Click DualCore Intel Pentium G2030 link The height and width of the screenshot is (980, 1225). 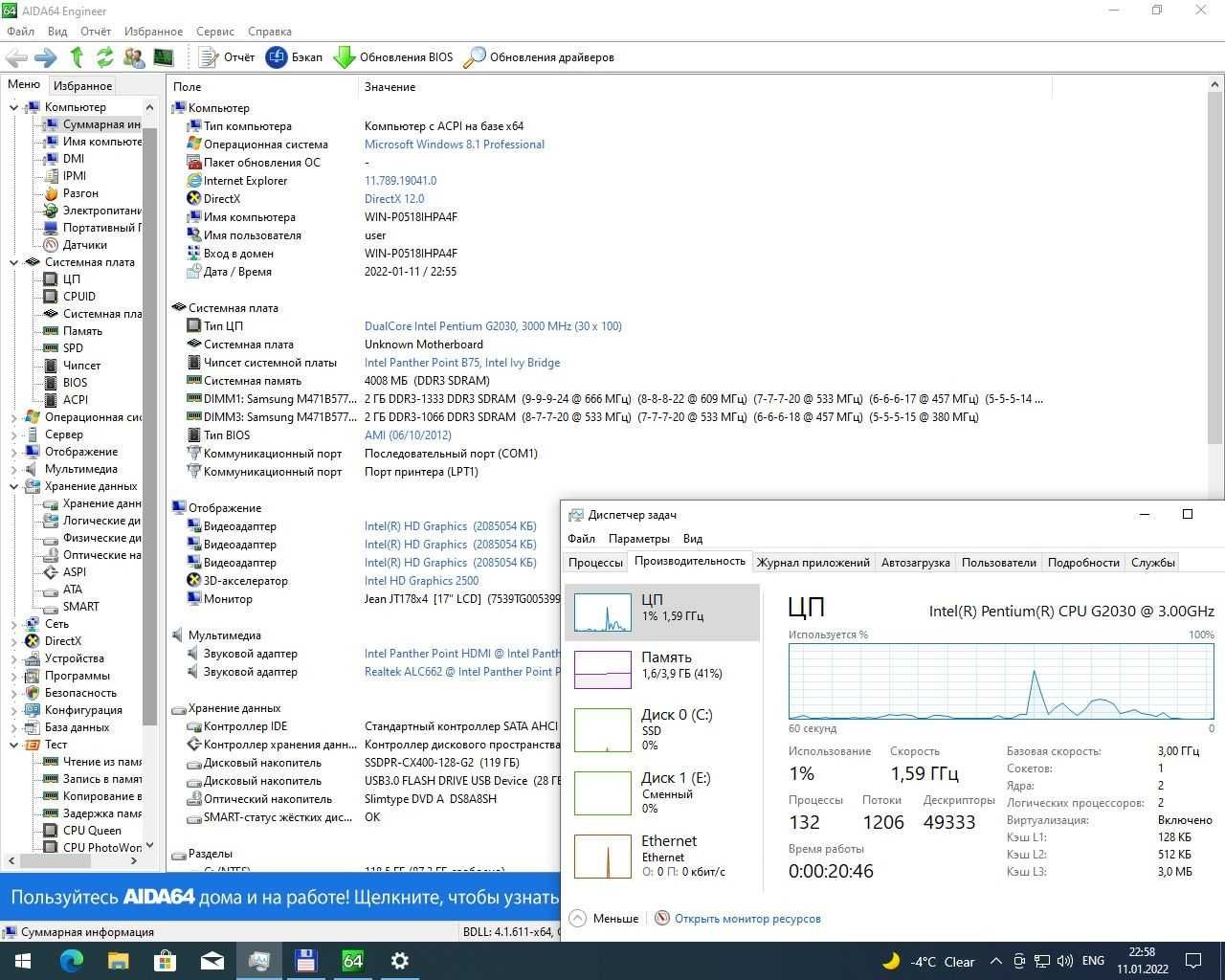click(x=493, y=326)
